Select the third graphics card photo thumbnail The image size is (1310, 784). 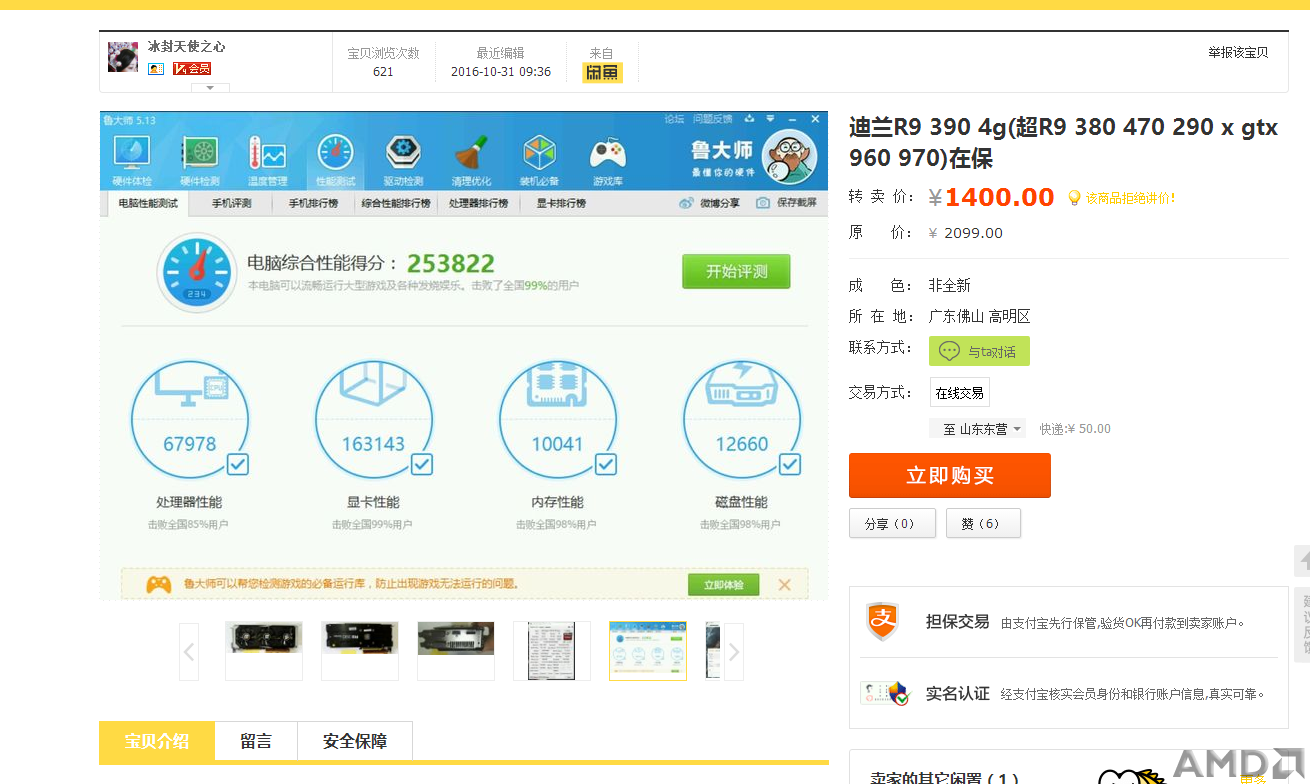click(x=456, y=651)
